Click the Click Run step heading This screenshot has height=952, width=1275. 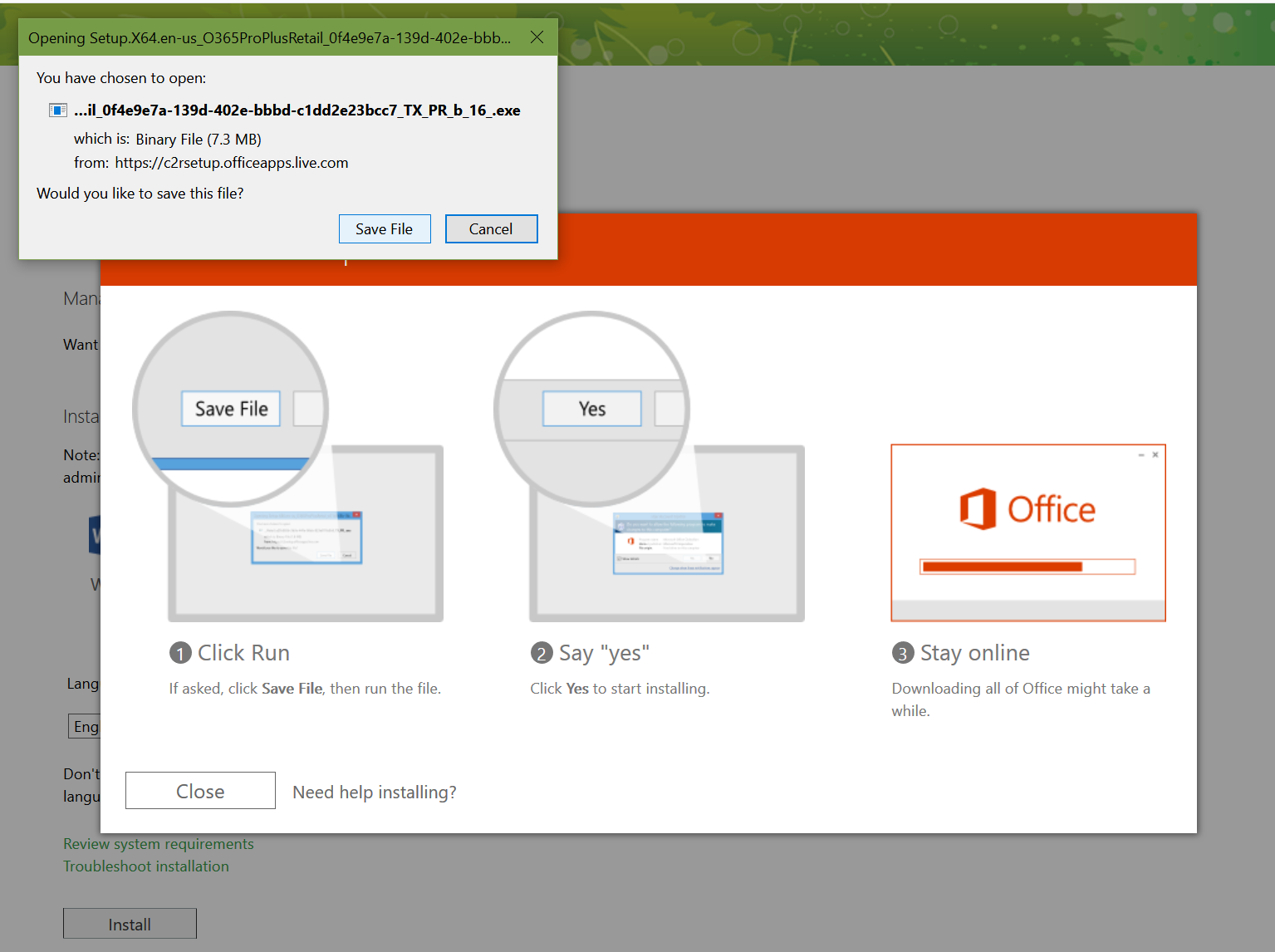(x=243, y=653)
